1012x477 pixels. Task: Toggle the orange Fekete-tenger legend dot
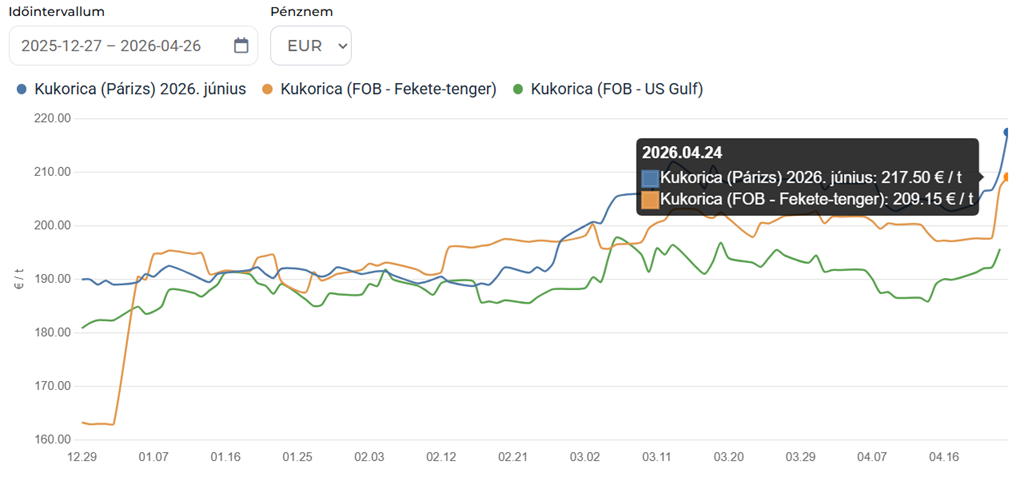tap(268, 90)
